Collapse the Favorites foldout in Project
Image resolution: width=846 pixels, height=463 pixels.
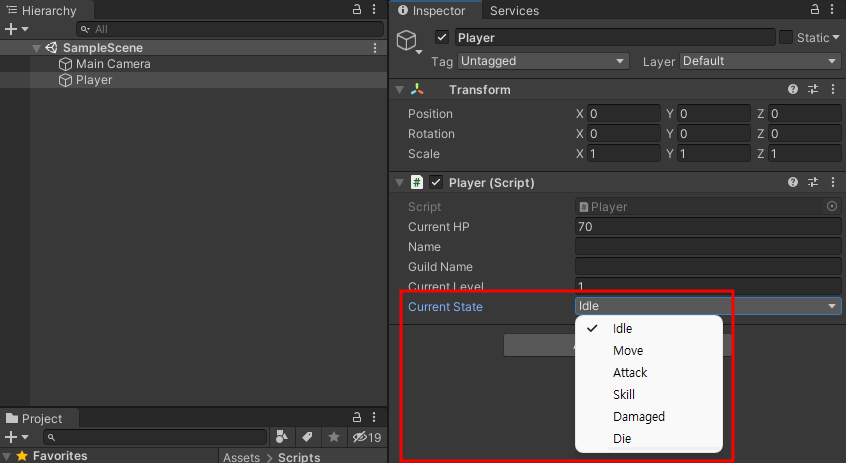click(x=7, y=456)
